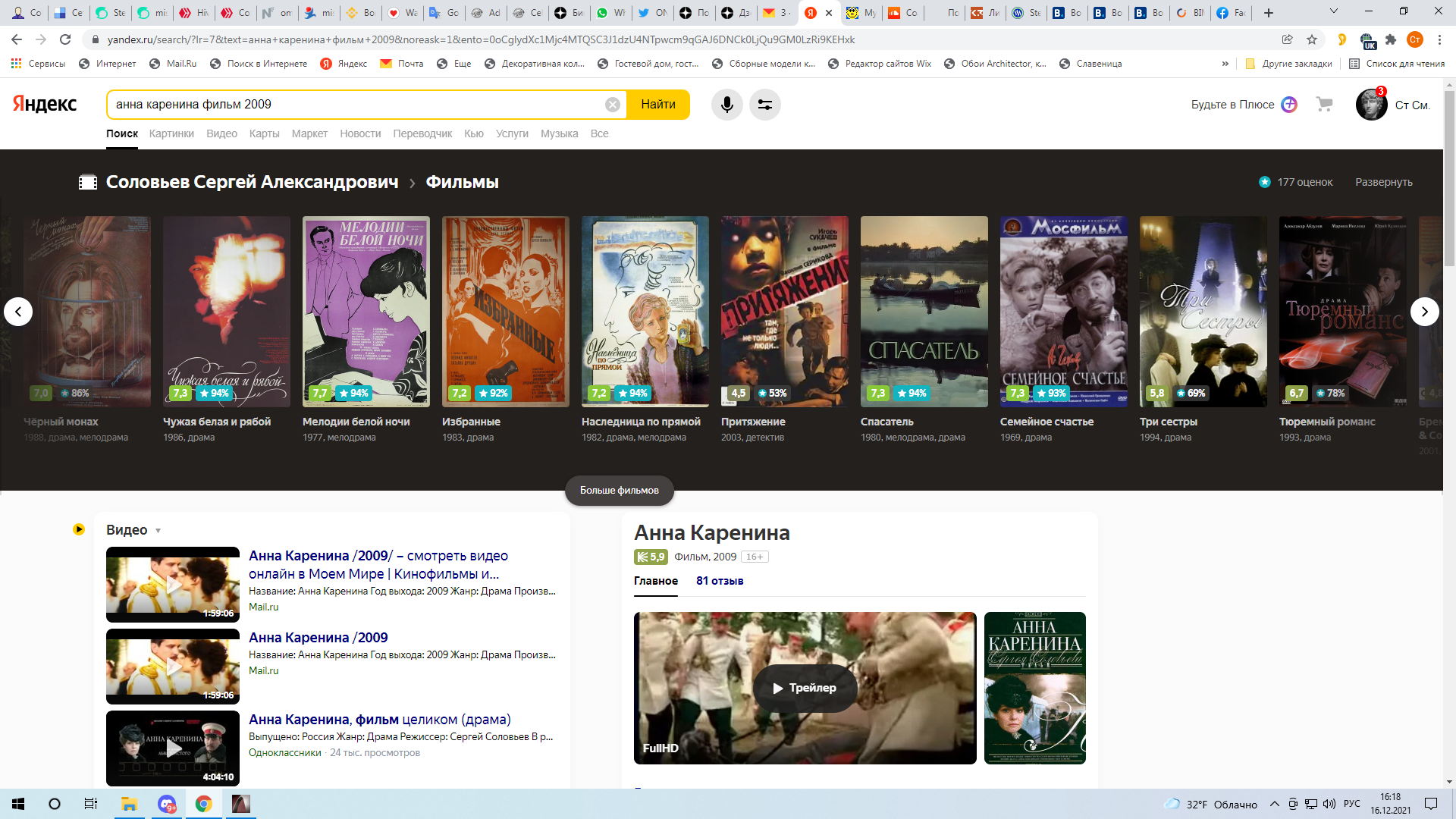Image resolution: width=1456 pixels, height=819 pixels.
Task: Close the active Yandex tab
Action: tap(829, 13)
